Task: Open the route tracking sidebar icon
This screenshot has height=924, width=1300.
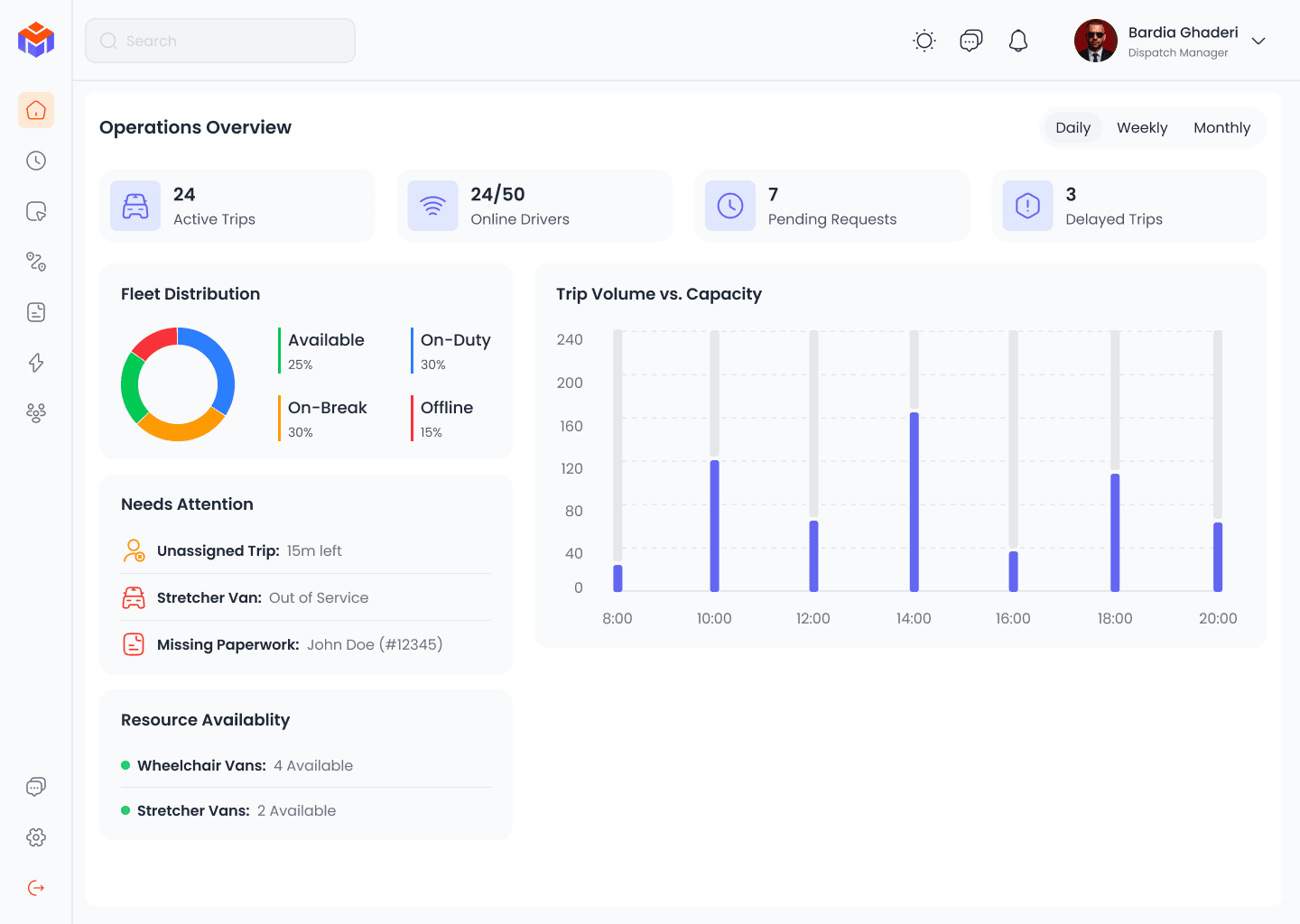Action: click(36, 262)
